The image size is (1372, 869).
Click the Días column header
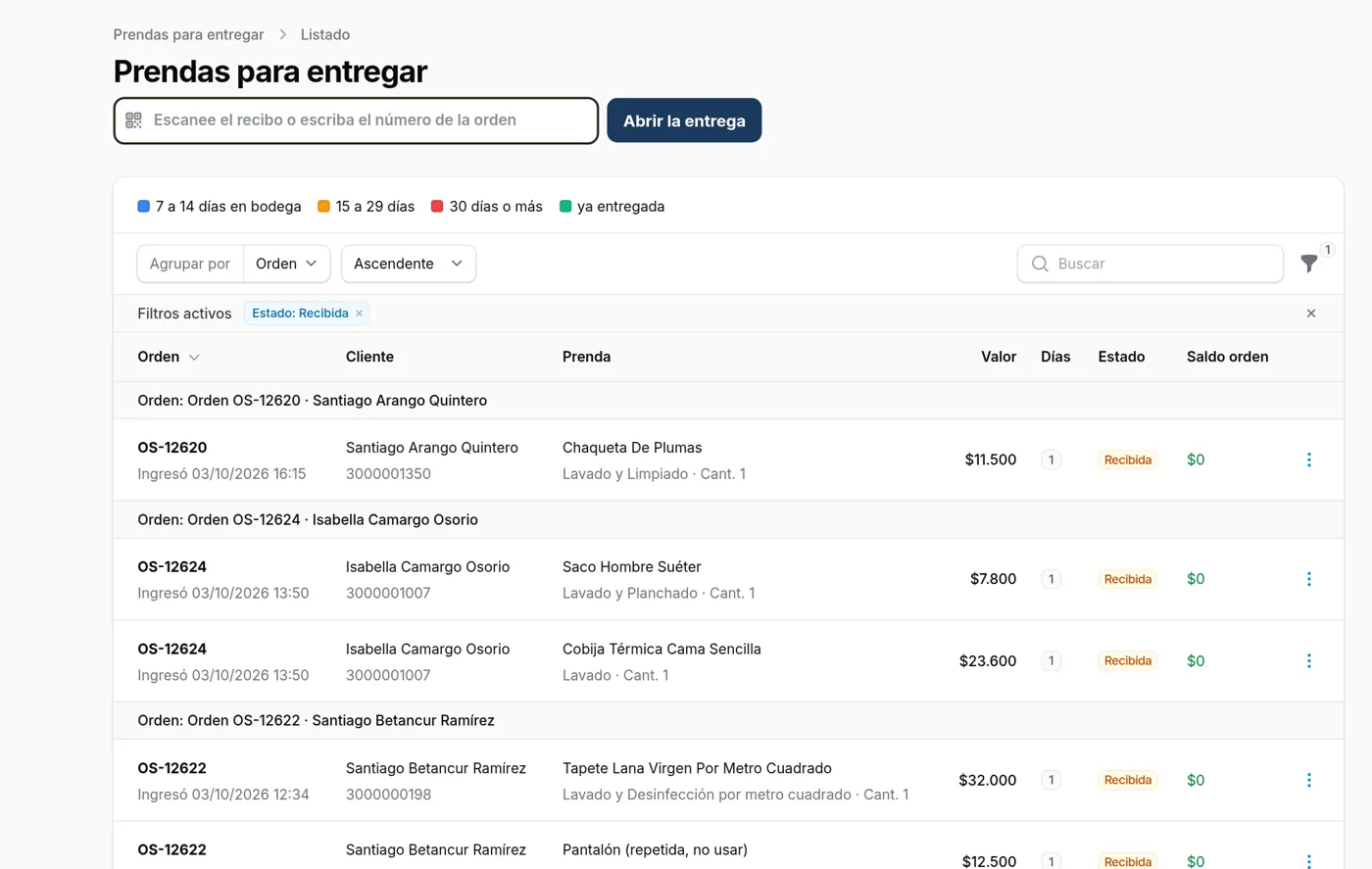coord(1055,357)
